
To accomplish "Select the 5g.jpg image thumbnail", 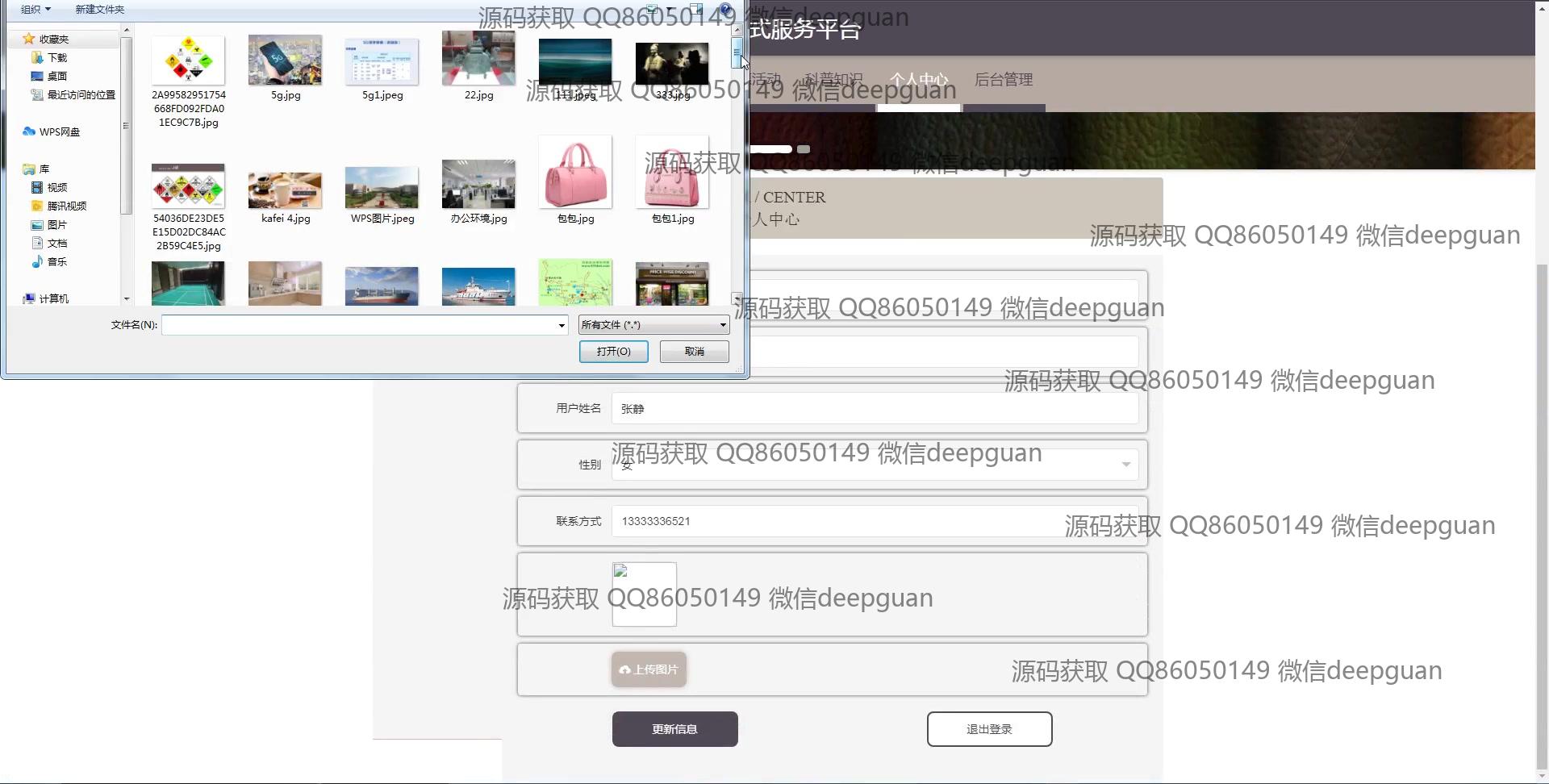I will [285, 61].
